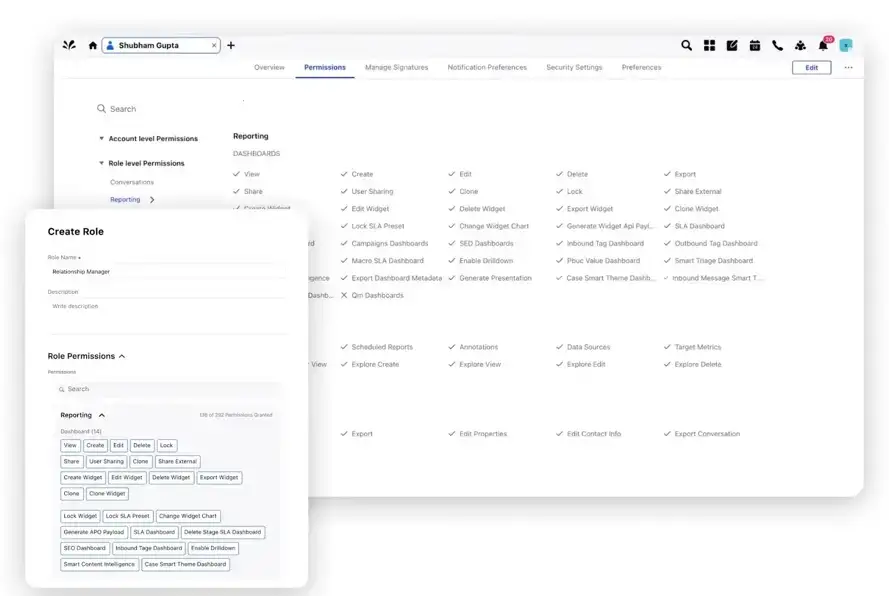Open the user avatar menu
The image size is (889, 596).
846,45
